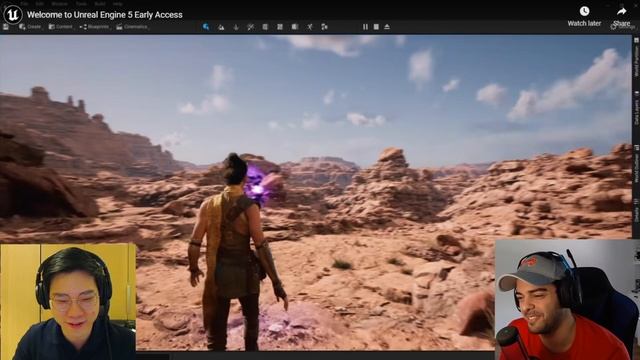Switch to Mesh Paint mode icon

(x=251, y=27)
